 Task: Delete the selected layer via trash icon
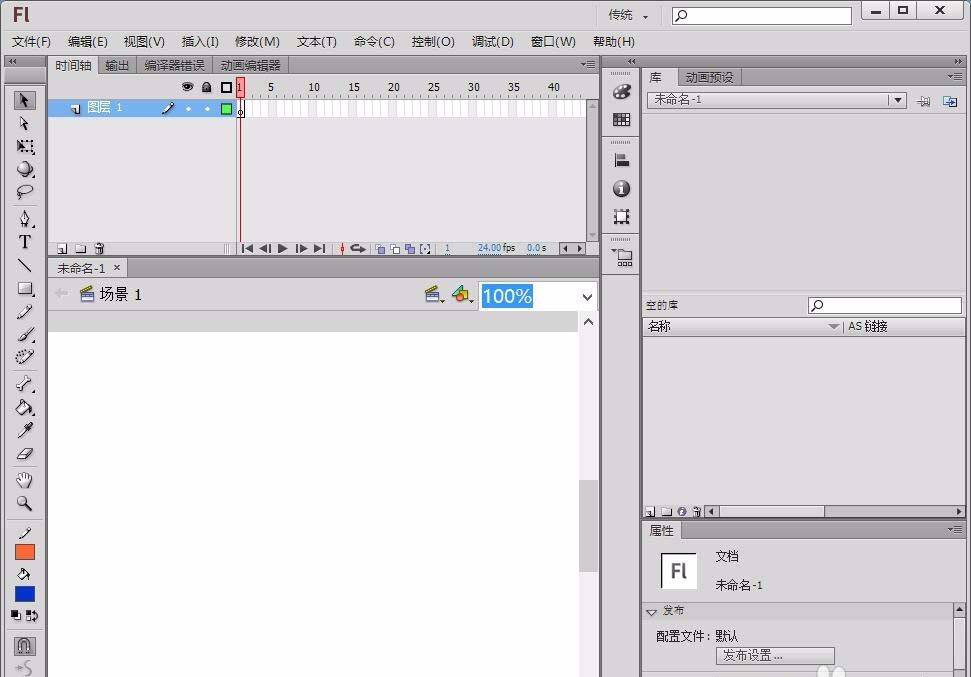[x=99, y=248]
